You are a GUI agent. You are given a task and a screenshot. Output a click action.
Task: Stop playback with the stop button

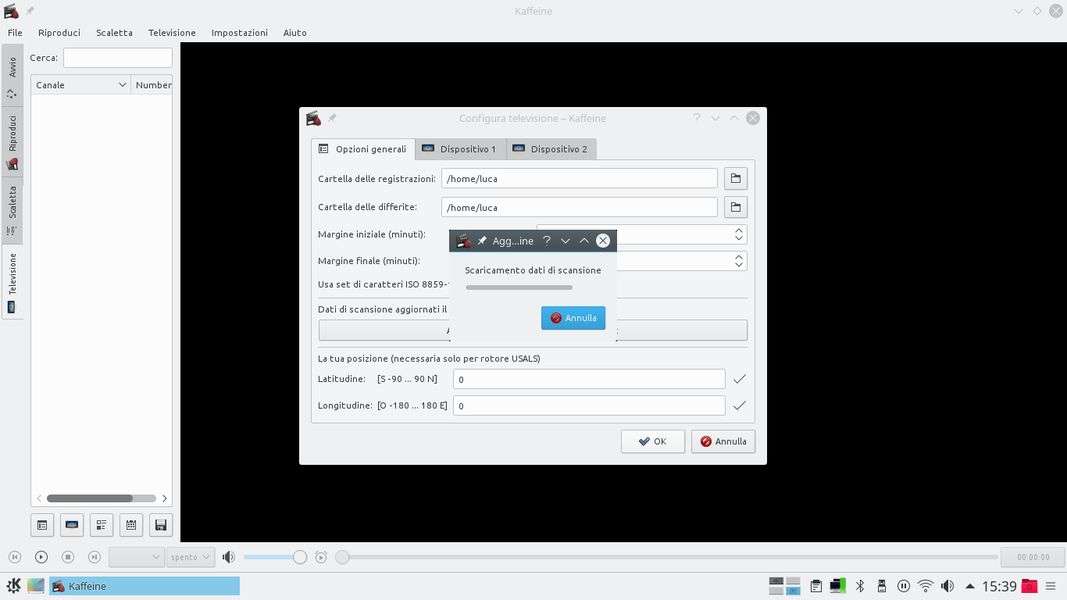coord(68,556)
